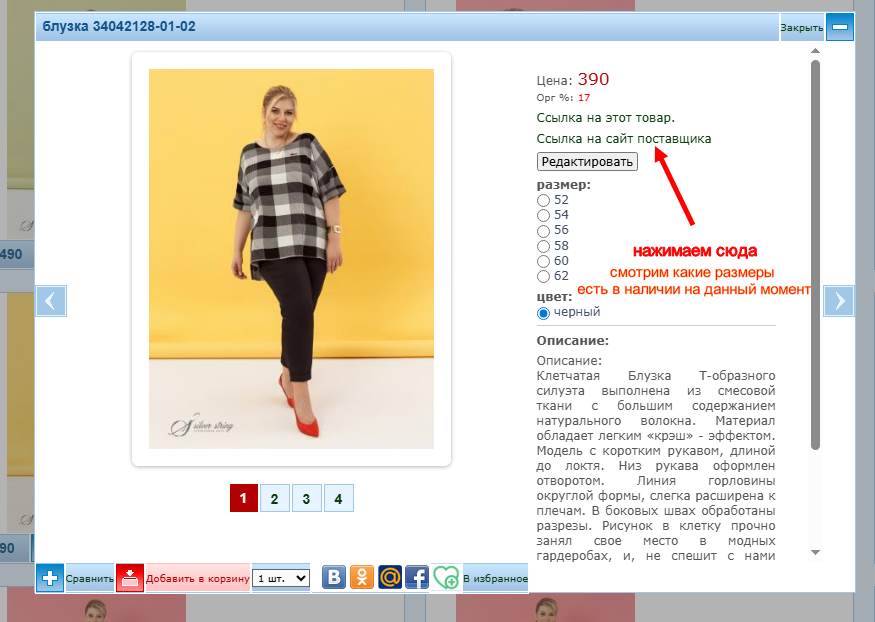Click the blue plus compare icon

pos(50,578)
